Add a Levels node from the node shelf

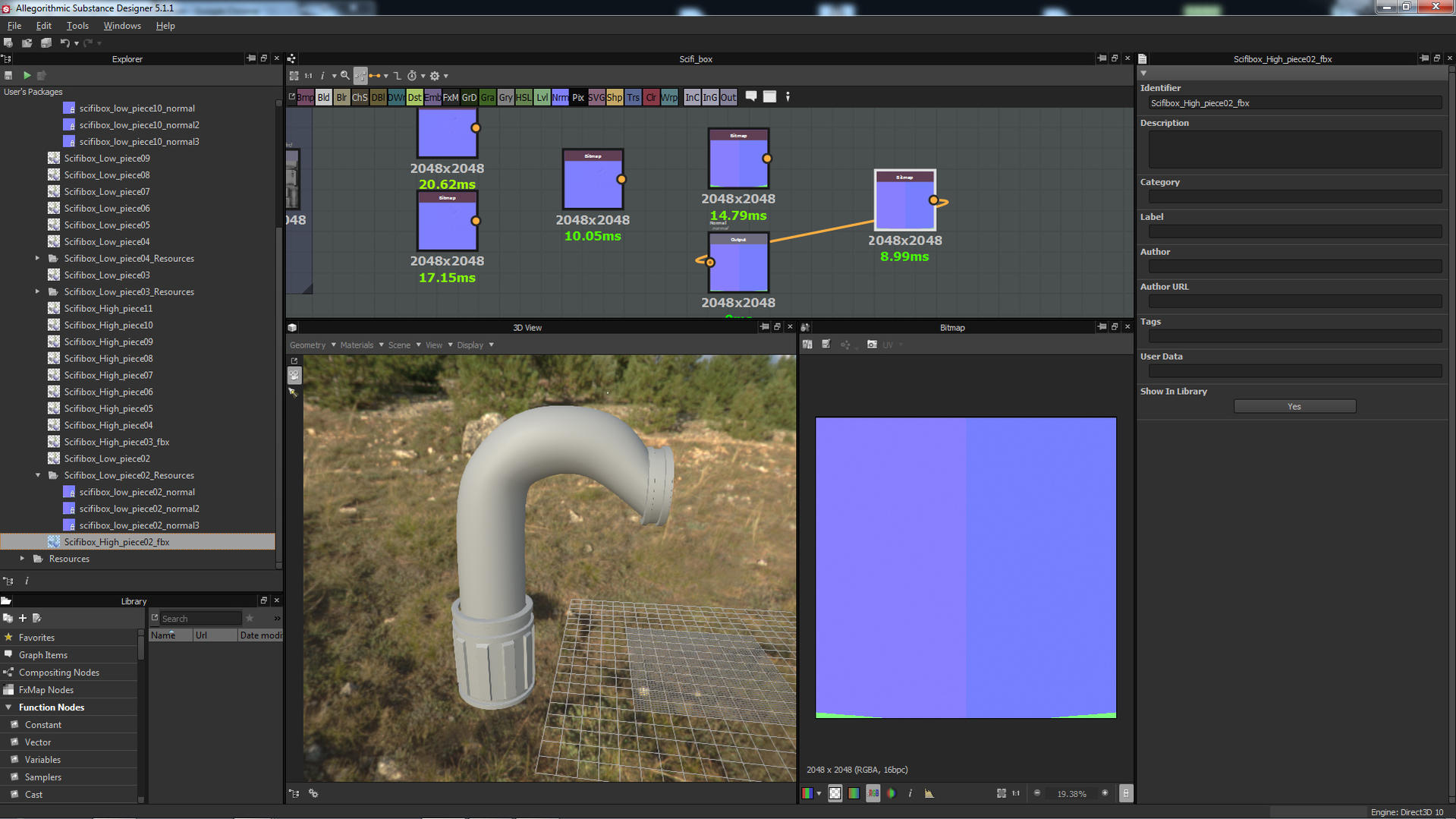542,97
